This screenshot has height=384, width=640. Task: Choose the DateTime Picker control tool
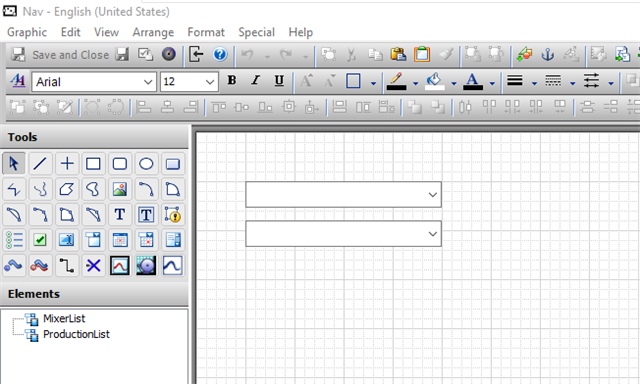point(146,240)
